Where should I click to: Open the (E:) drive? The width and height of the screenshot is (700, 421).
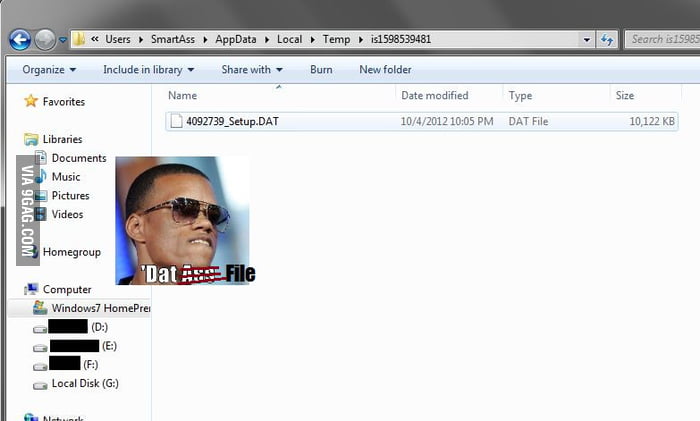point(109,346)
